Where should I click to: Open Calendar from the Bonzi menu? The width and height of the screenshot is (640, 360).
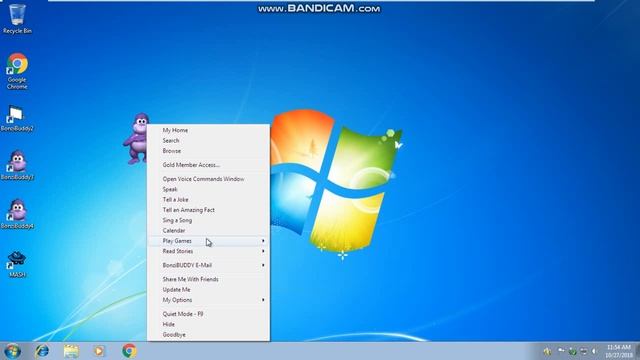click(x=208, y=231)
